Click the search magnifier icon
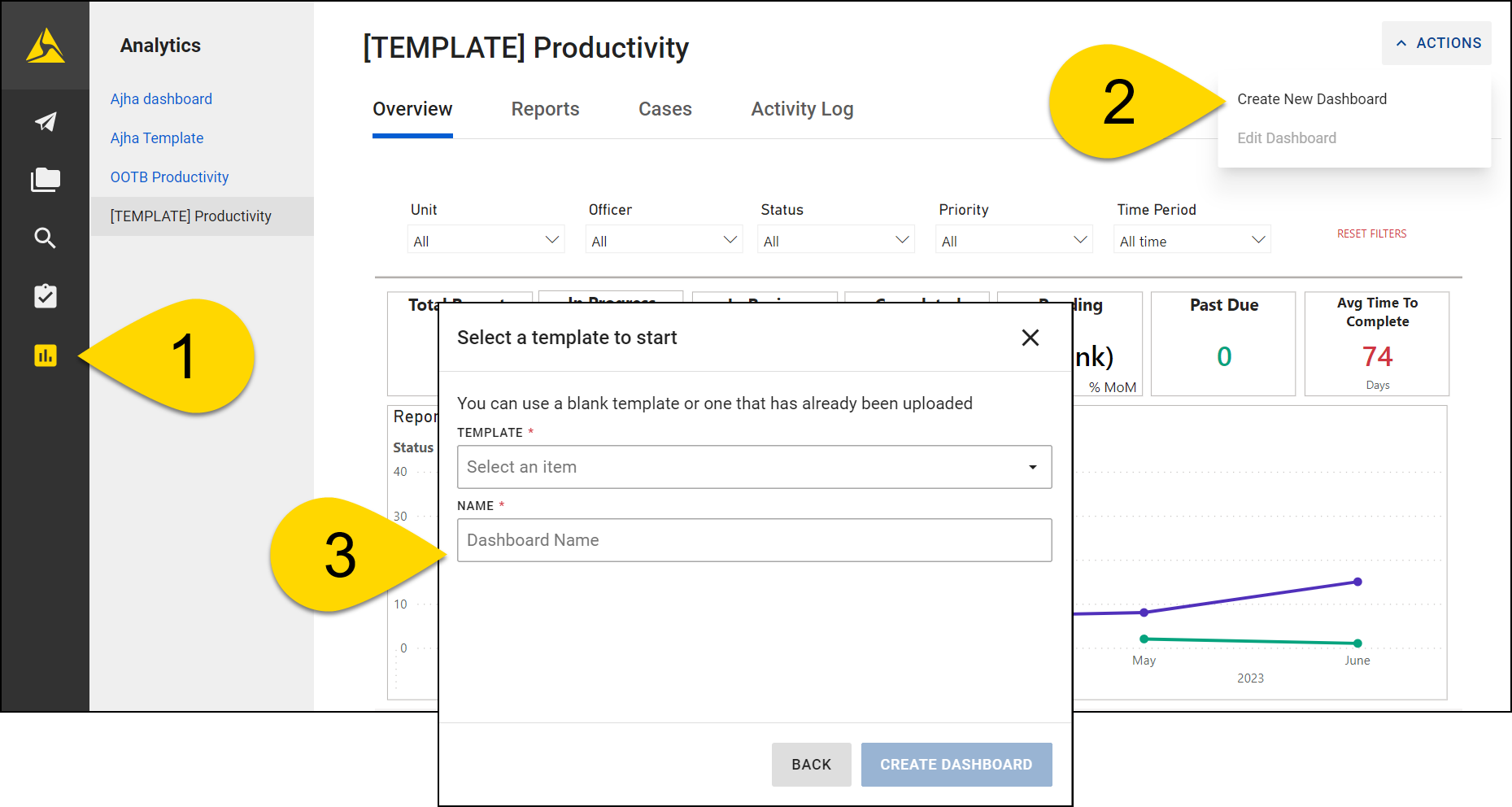The image size is (1512, 807). pyautogui.click(x=45, y=238)
